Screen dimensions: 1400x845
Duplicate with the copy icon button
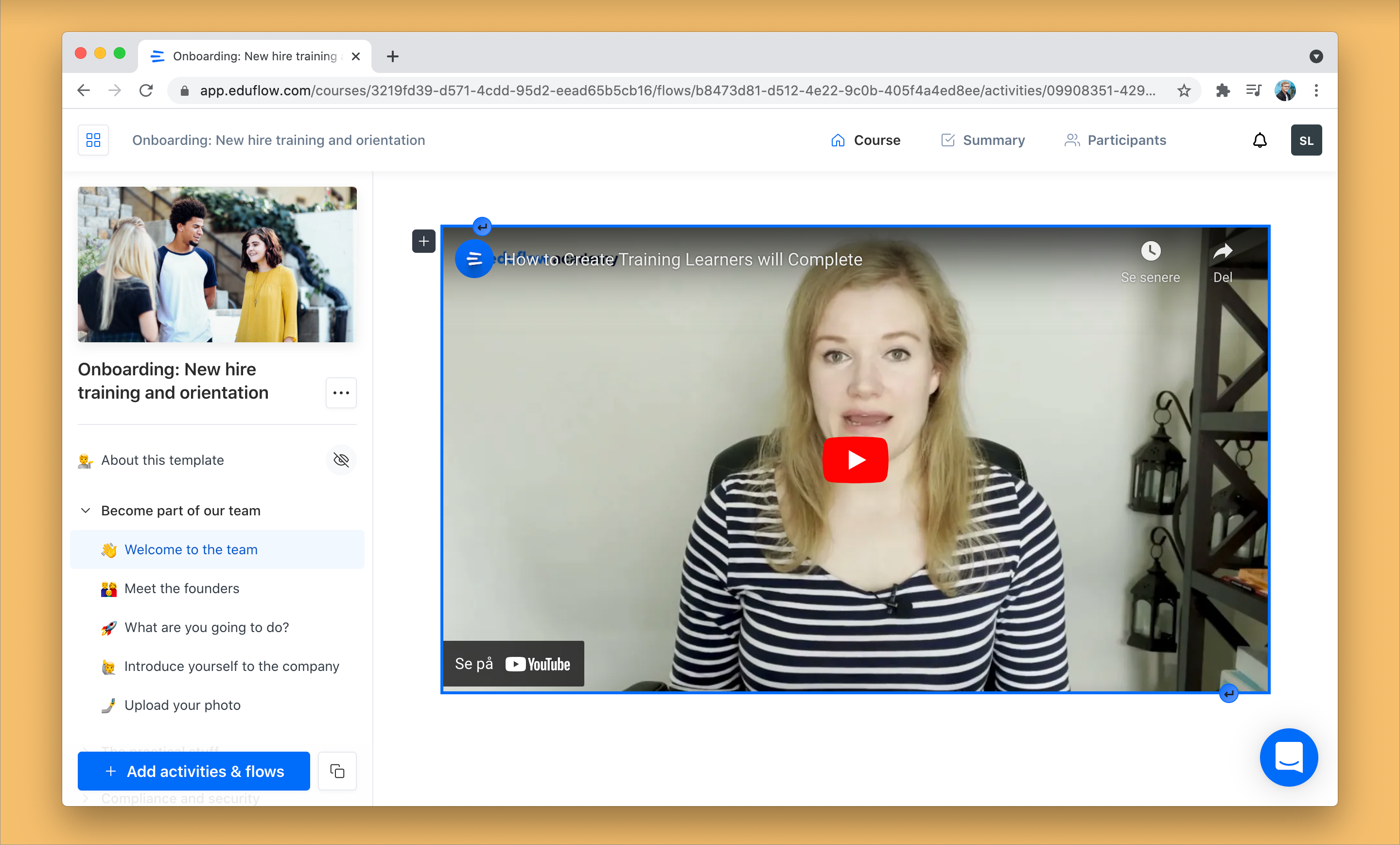(337, 771)
